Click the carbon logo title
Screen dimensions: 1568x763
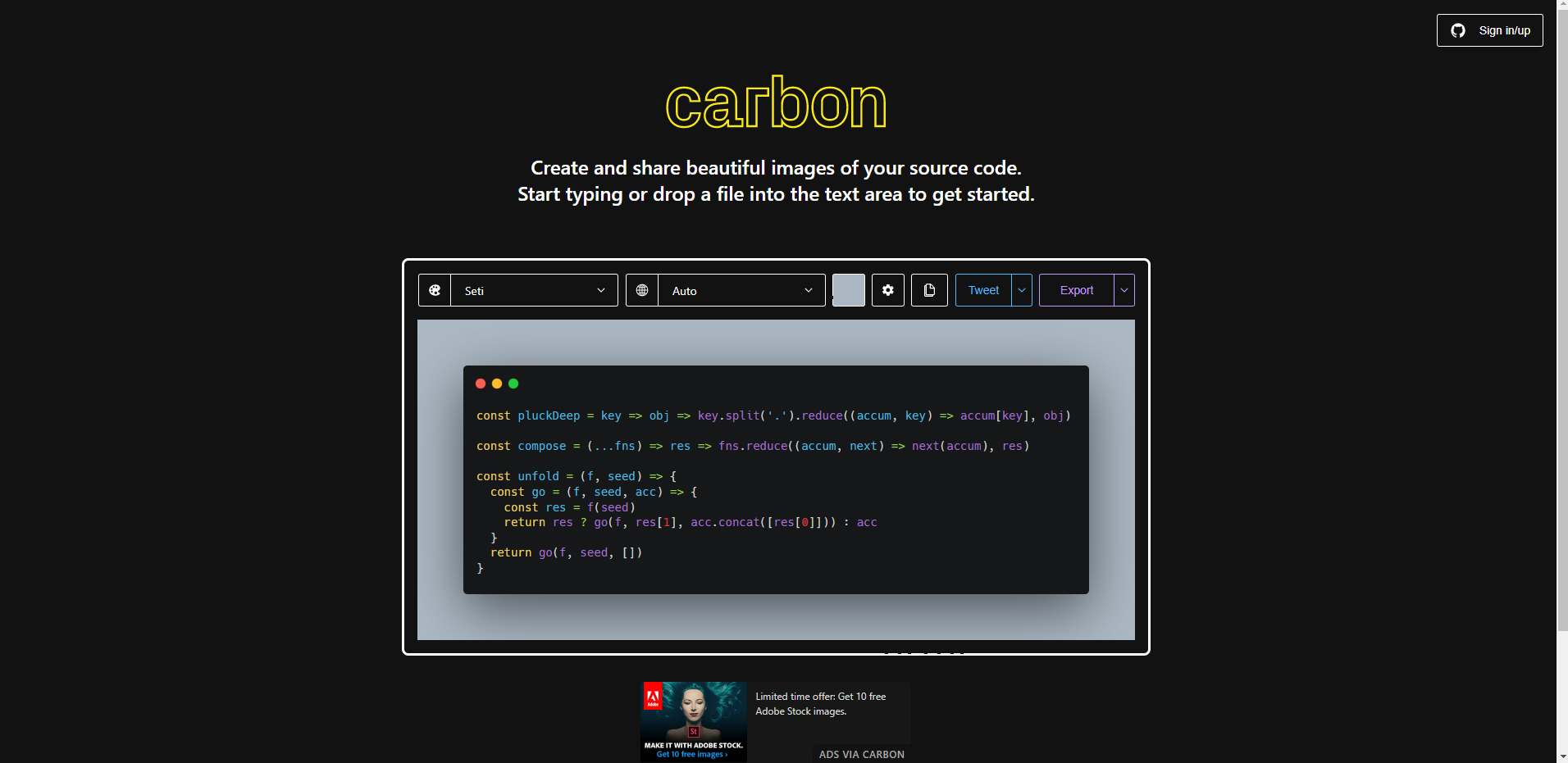(776, 102)
